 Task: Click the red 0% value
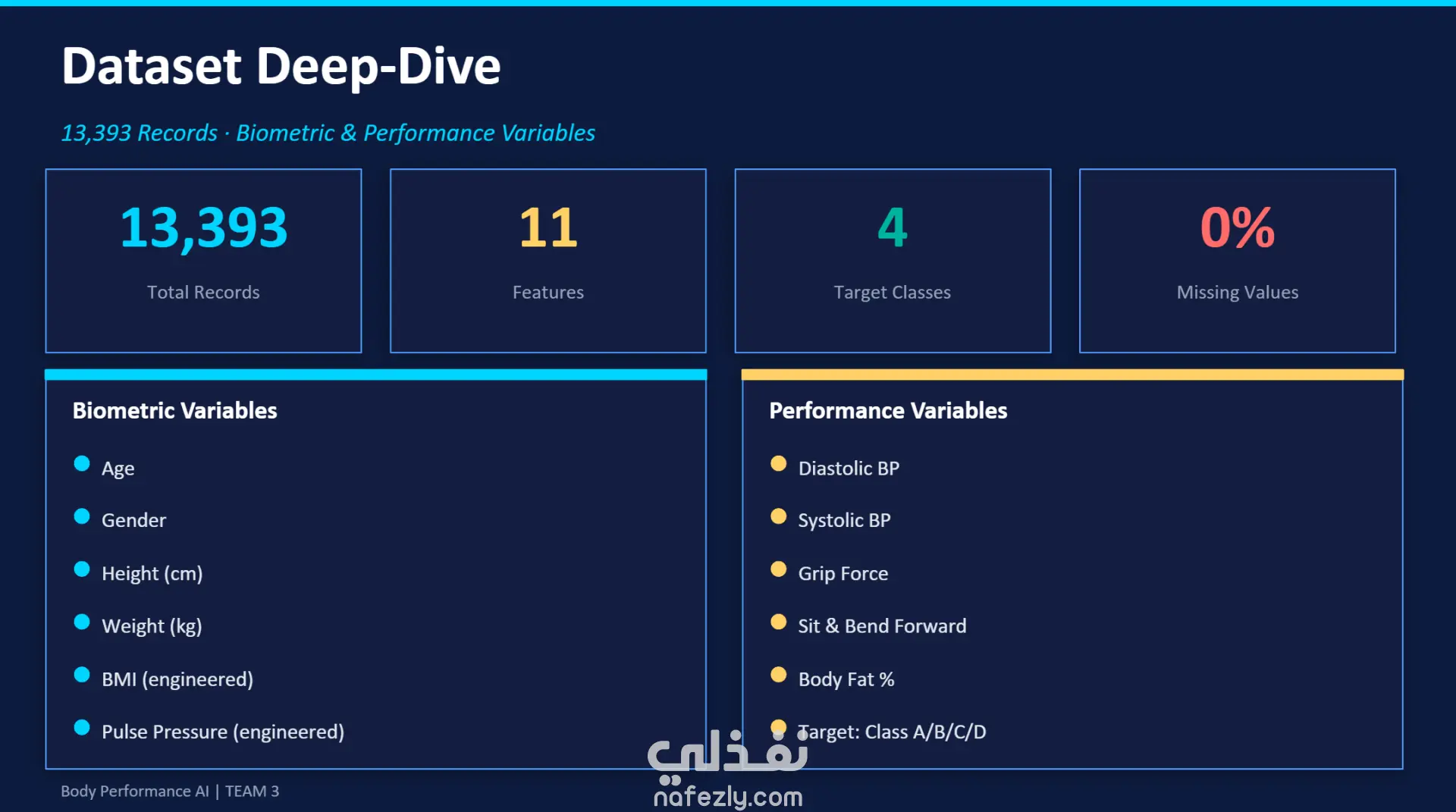point(1238,227)
